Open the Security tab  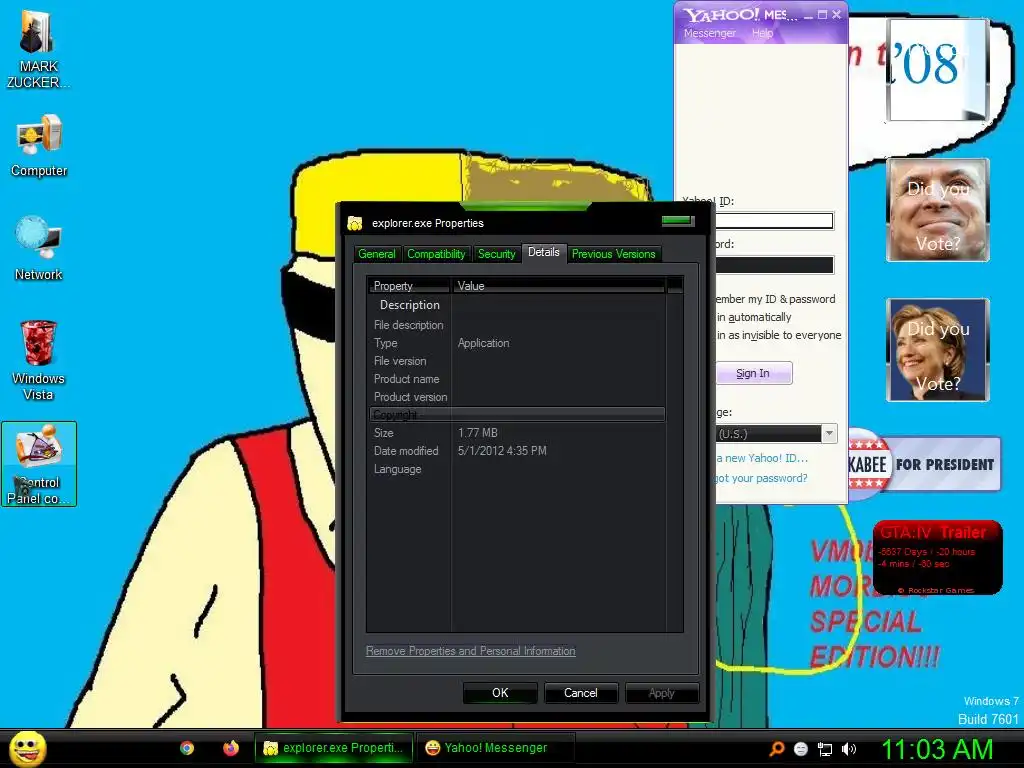click(496, 254)
